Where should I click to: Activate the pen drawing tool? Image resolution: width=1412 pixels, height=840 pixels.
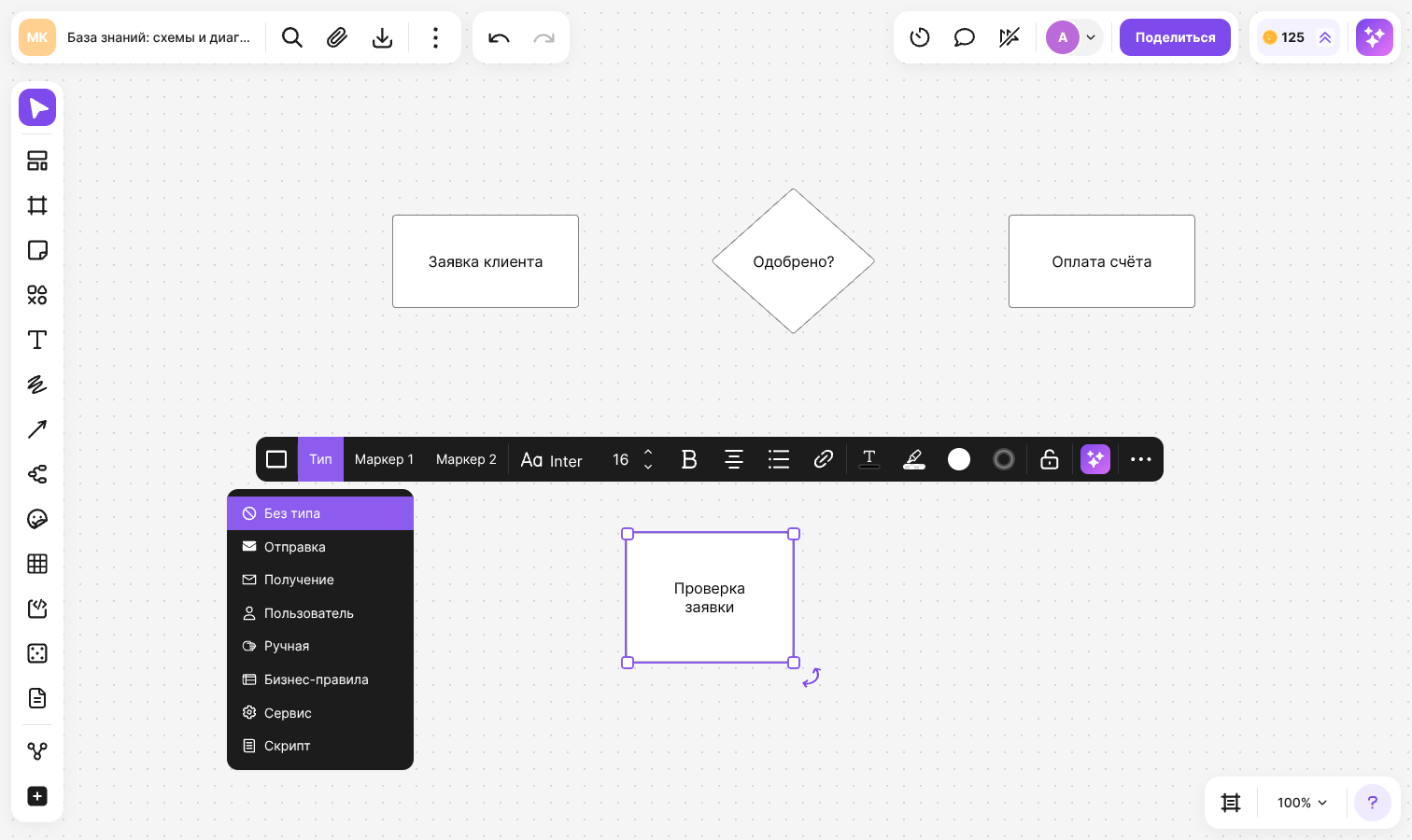tap(37, 385)
